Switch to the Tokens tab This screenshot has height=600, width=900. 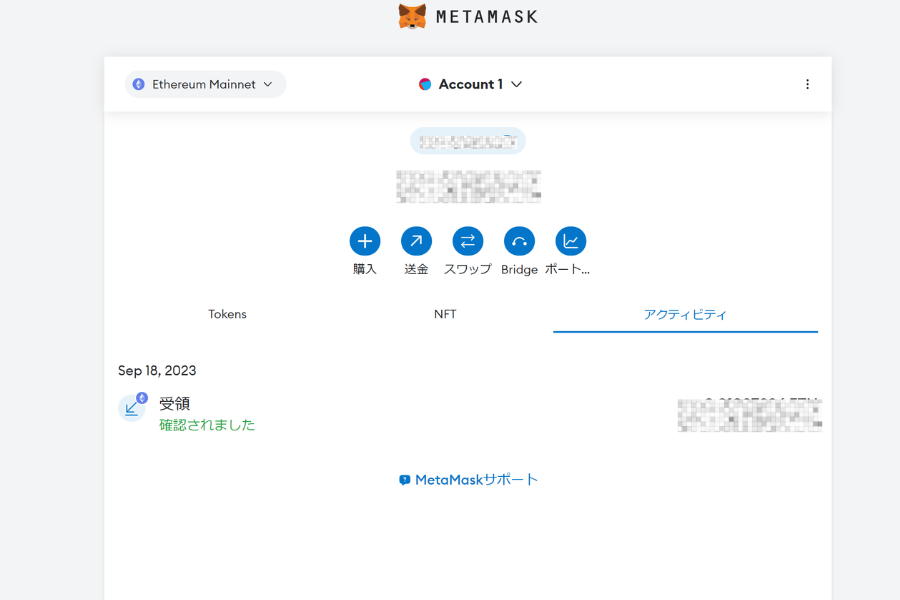click(227, 314)
